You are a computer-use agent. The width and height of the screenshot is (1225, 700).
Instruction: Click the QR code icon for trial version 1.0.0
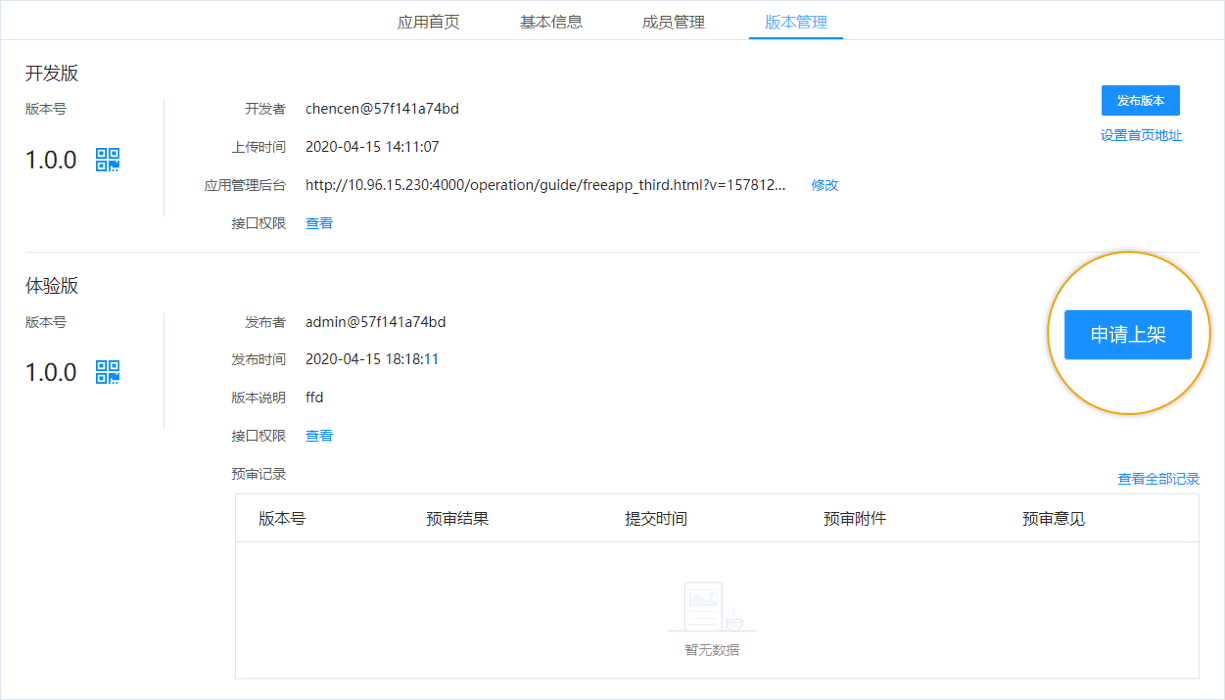(x=107, y=372)
